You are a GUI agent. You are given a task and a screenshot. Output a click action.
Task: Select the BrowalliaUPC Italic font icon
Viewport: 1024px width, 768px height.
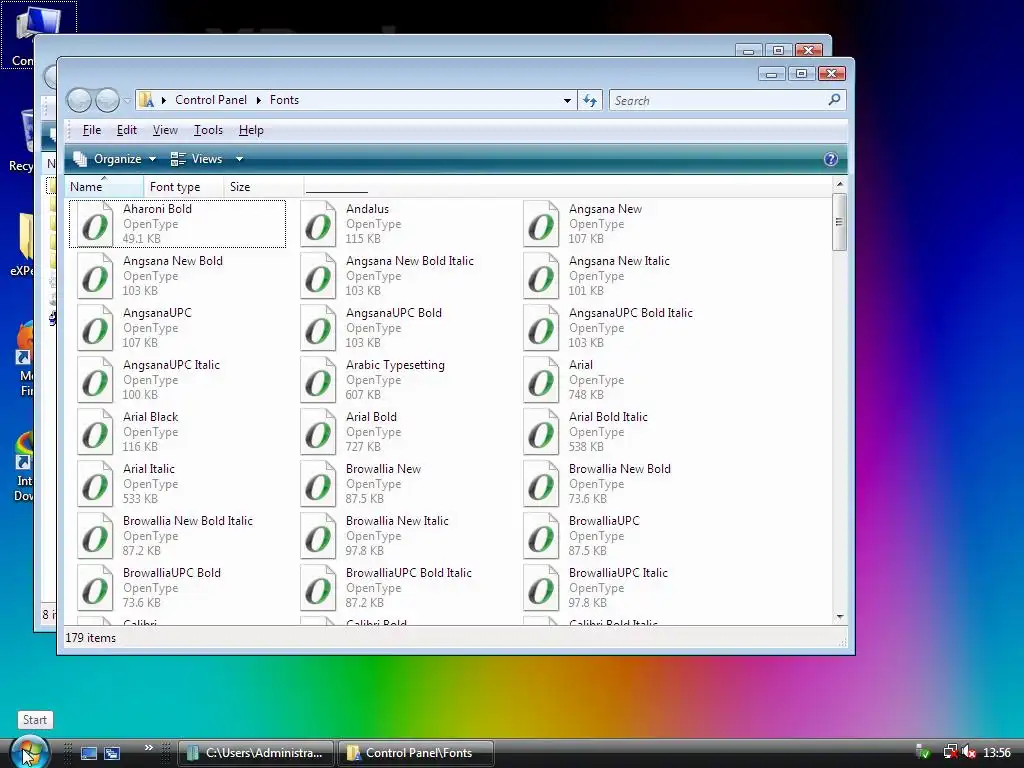(x=541, y=588)
